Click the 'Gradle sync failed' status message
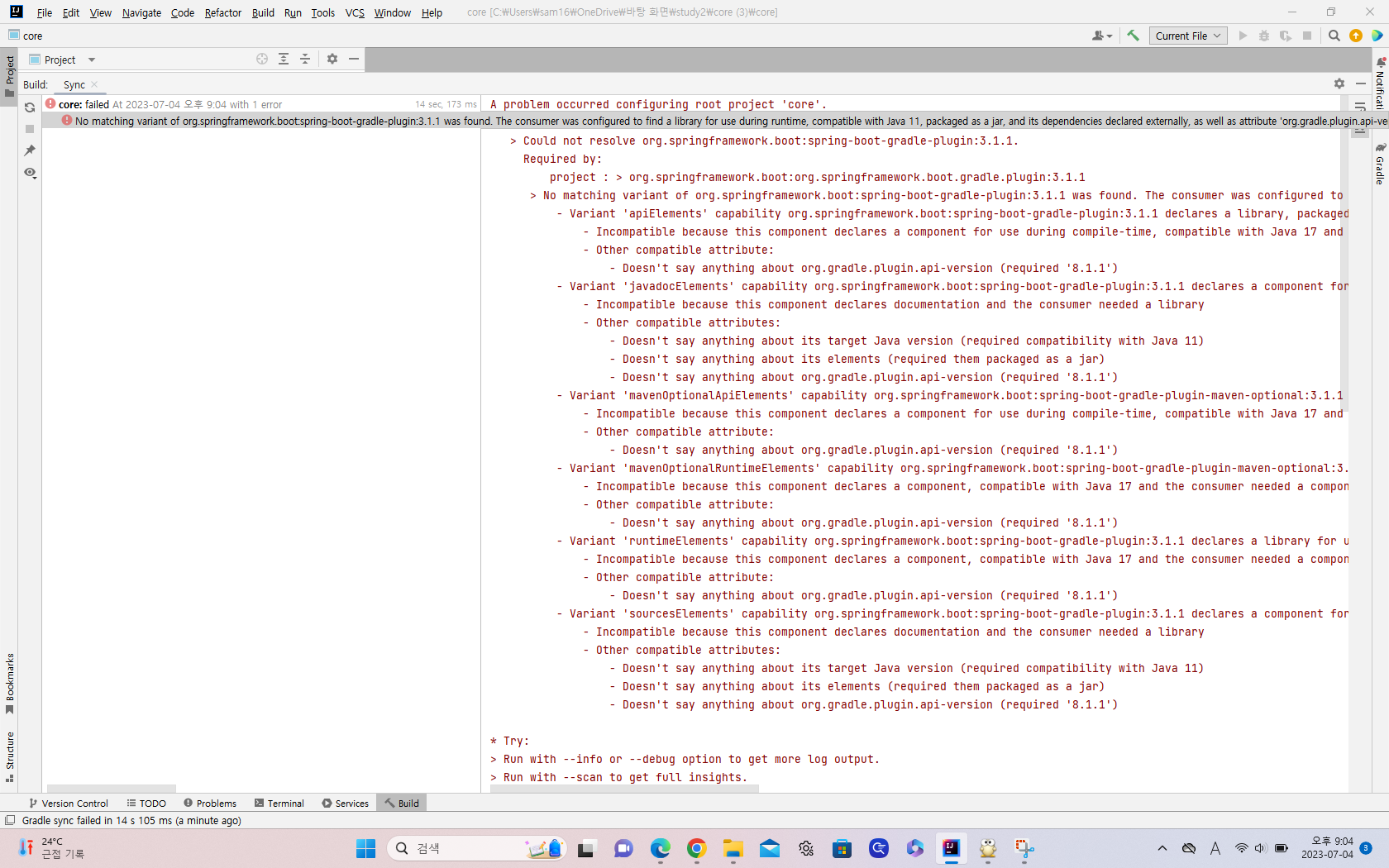The image size is (1389, 868). [x=131, y=820]
